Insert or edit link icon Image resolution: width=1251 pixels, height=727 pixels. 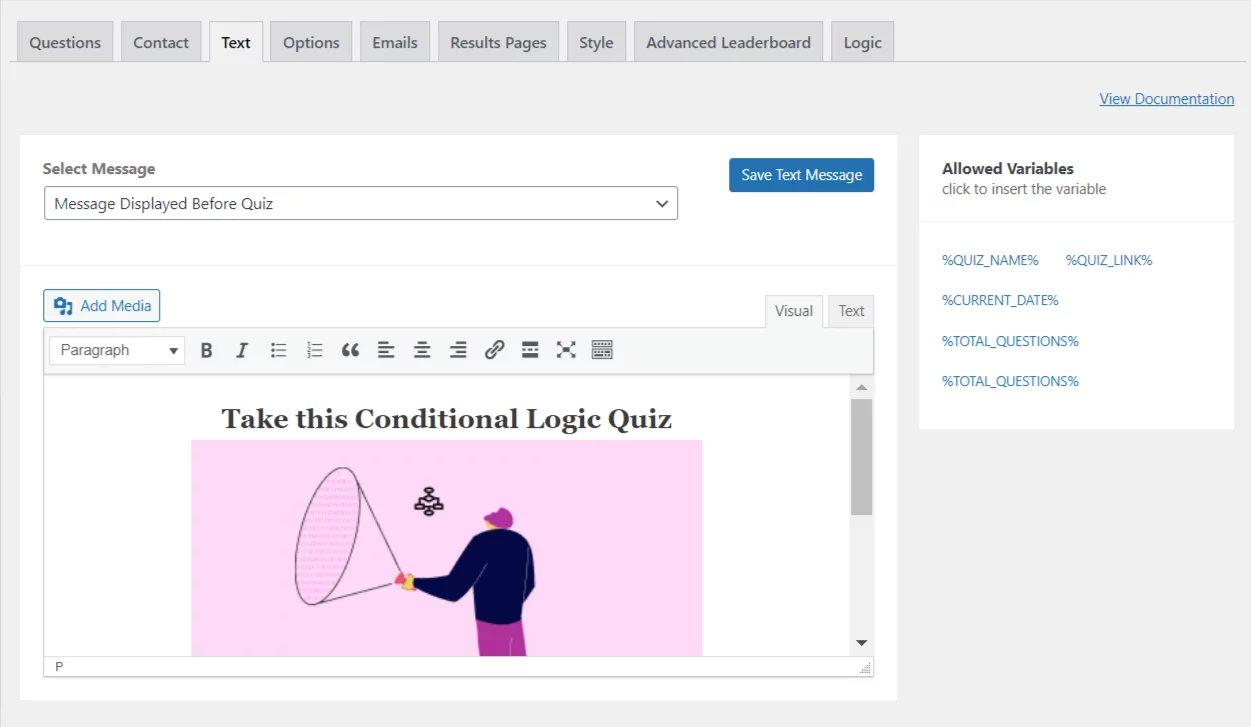(x=494, y=350)
